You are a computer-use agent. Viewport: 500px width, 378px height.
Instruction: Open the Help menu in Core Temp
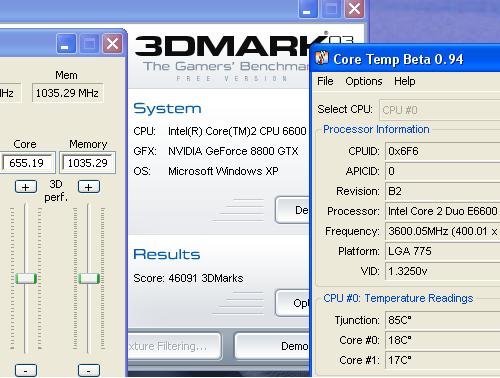click(x=405, y=81)
